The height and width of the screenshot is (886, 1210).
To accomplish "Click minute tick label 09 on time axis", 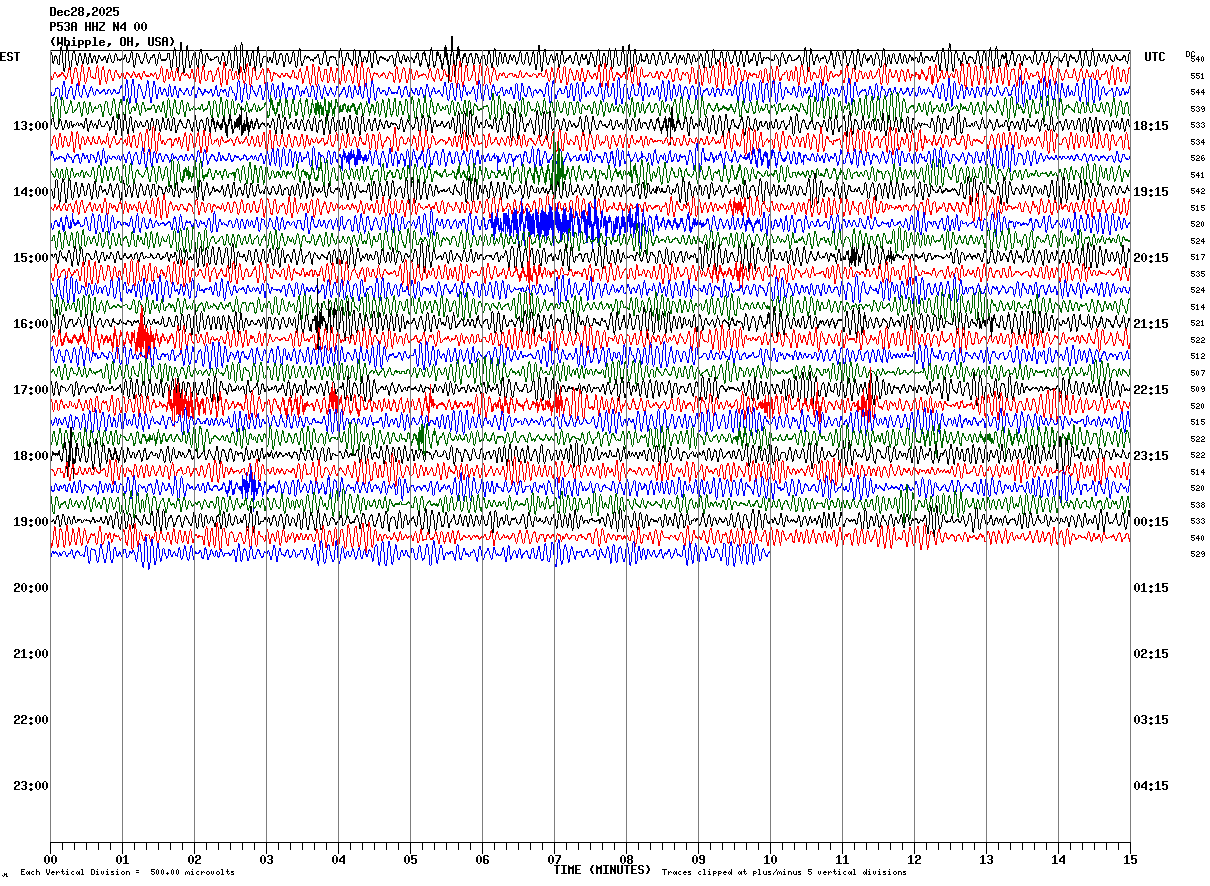I will pos(698,859).
